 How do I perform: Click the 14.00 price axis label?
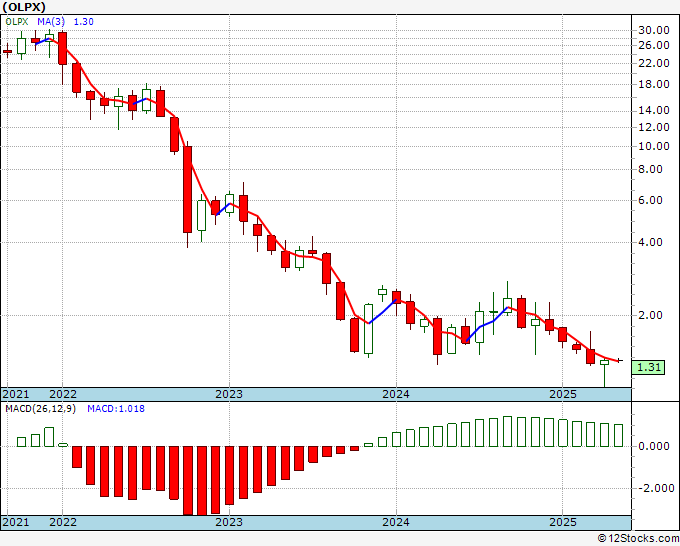click(x=654, y=110)
